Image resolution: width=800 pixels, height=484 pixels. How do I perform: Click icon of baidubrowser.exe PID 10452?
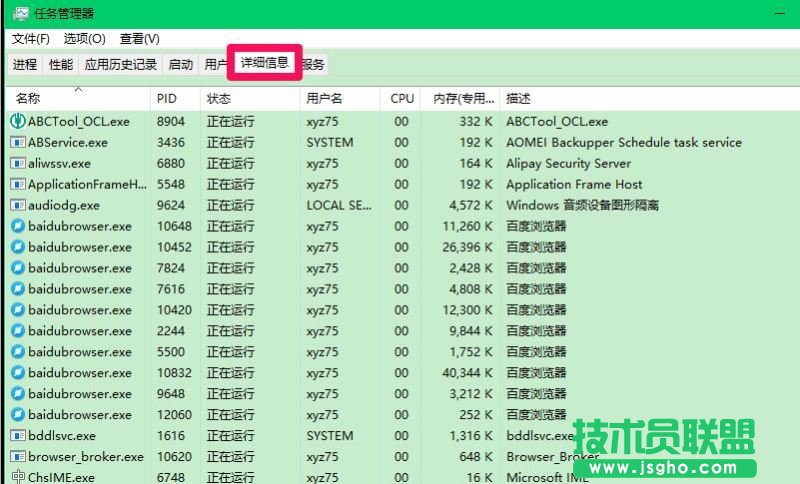tap(18, 247)
